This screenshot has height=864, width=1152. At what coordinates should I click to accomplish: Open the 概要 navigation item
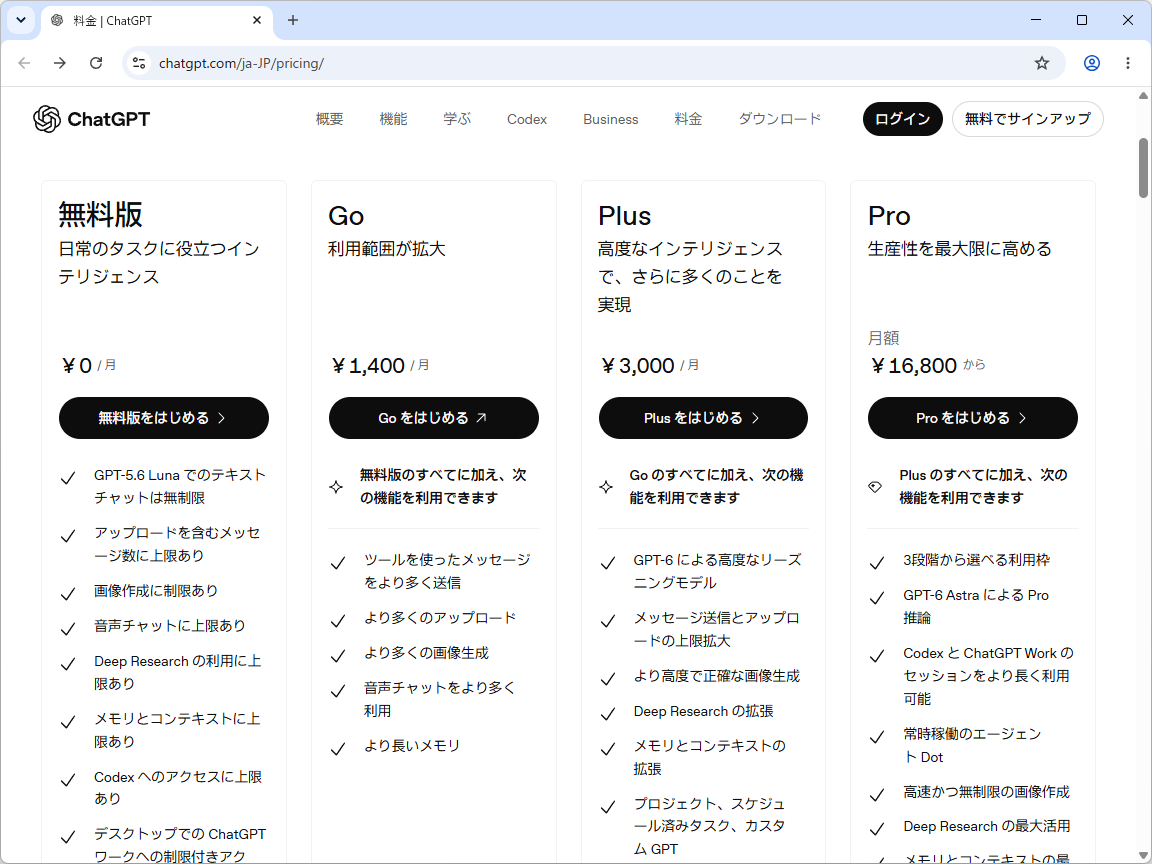[329, 119]
